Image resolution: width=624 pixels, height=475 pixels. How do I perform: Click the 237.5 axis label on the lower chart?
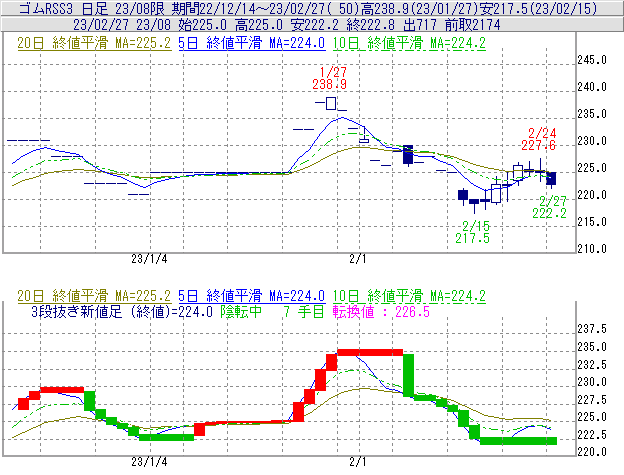pos(592,329)
